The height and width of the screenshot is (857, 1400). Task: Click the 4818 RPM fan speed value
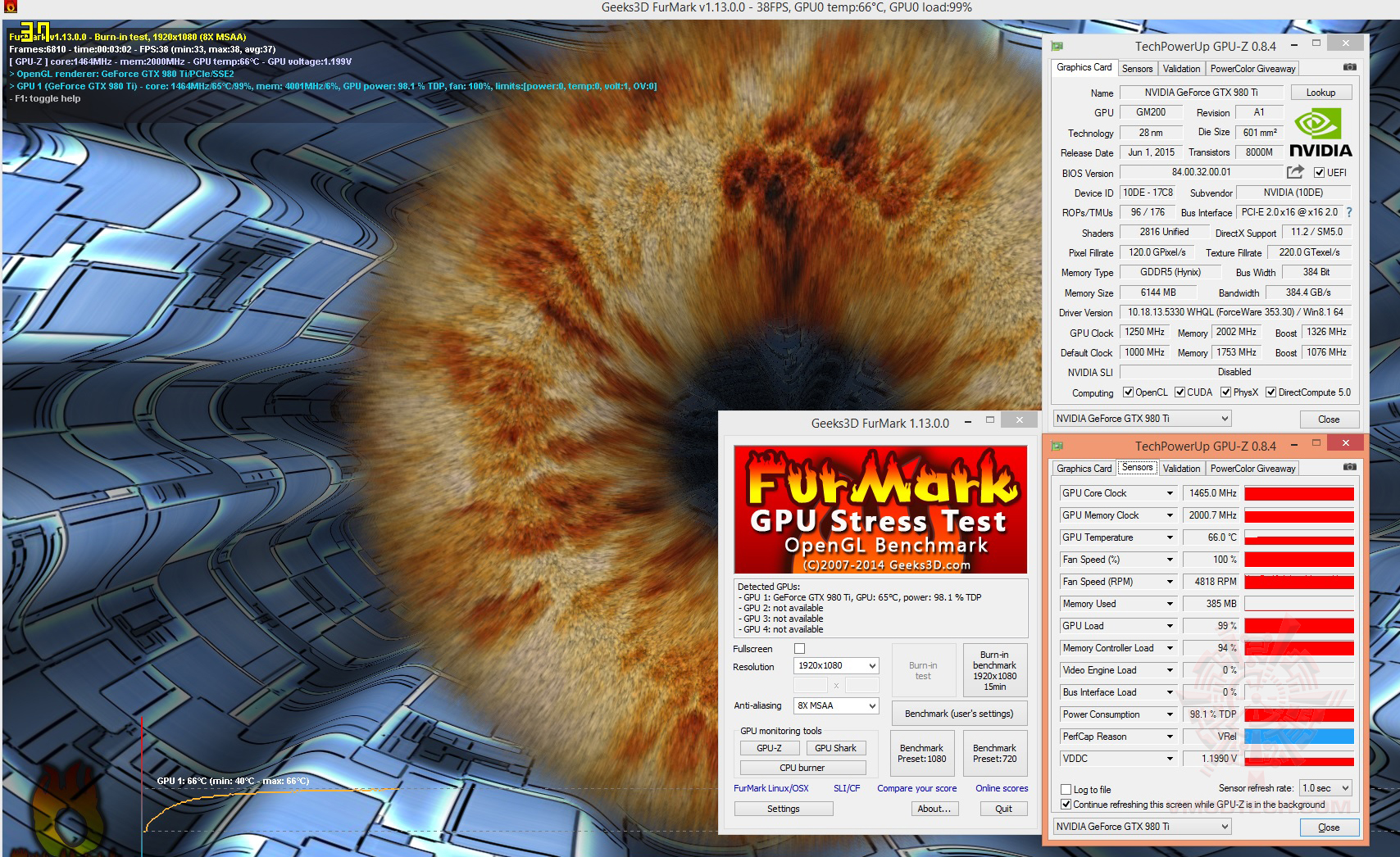[x=1211, y=582]
